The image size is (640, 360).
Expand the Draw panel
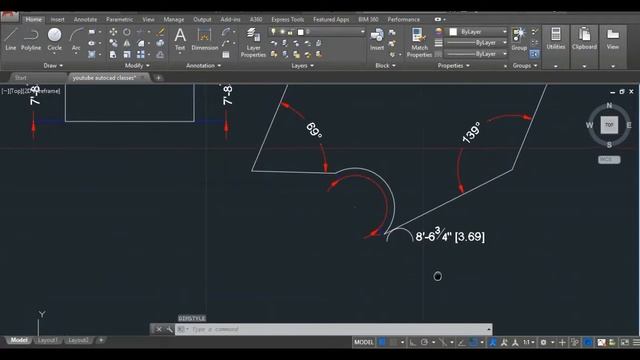pyautogui.click(x=53, y=65)
